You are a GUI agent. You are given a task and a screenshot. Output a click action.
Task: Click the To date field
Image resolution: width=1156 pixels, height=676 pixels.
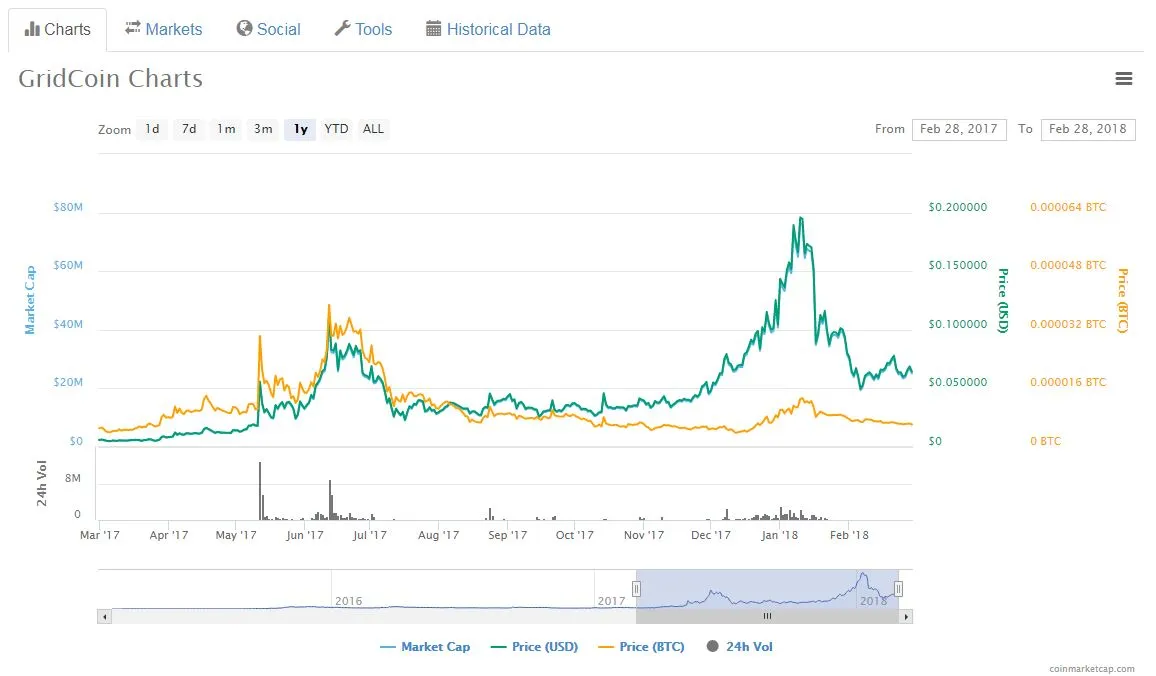(1087, 129)
